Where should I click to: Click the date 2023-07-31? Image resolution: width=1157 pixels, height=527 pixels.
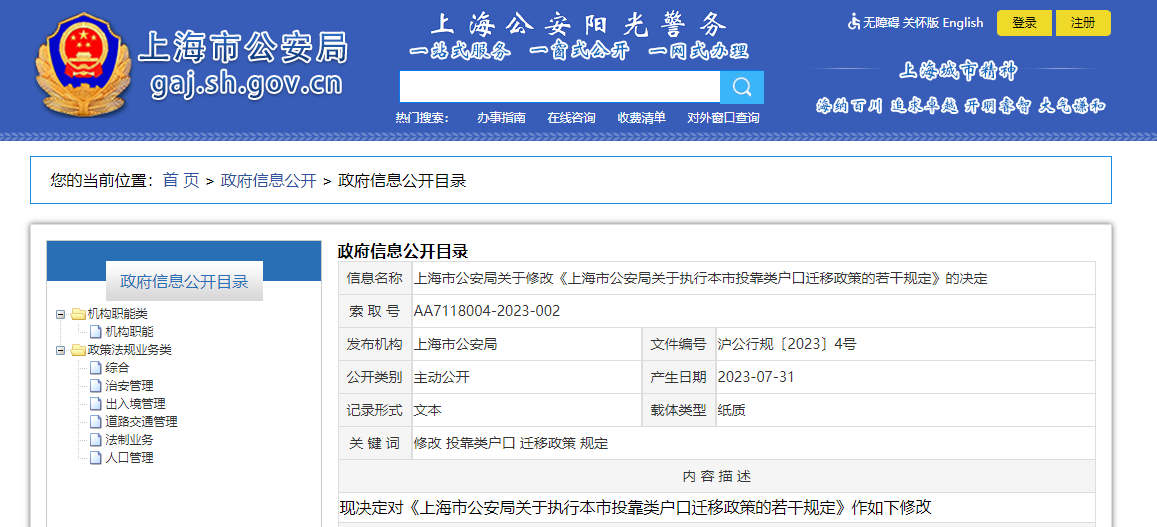(x=756, y=377)
